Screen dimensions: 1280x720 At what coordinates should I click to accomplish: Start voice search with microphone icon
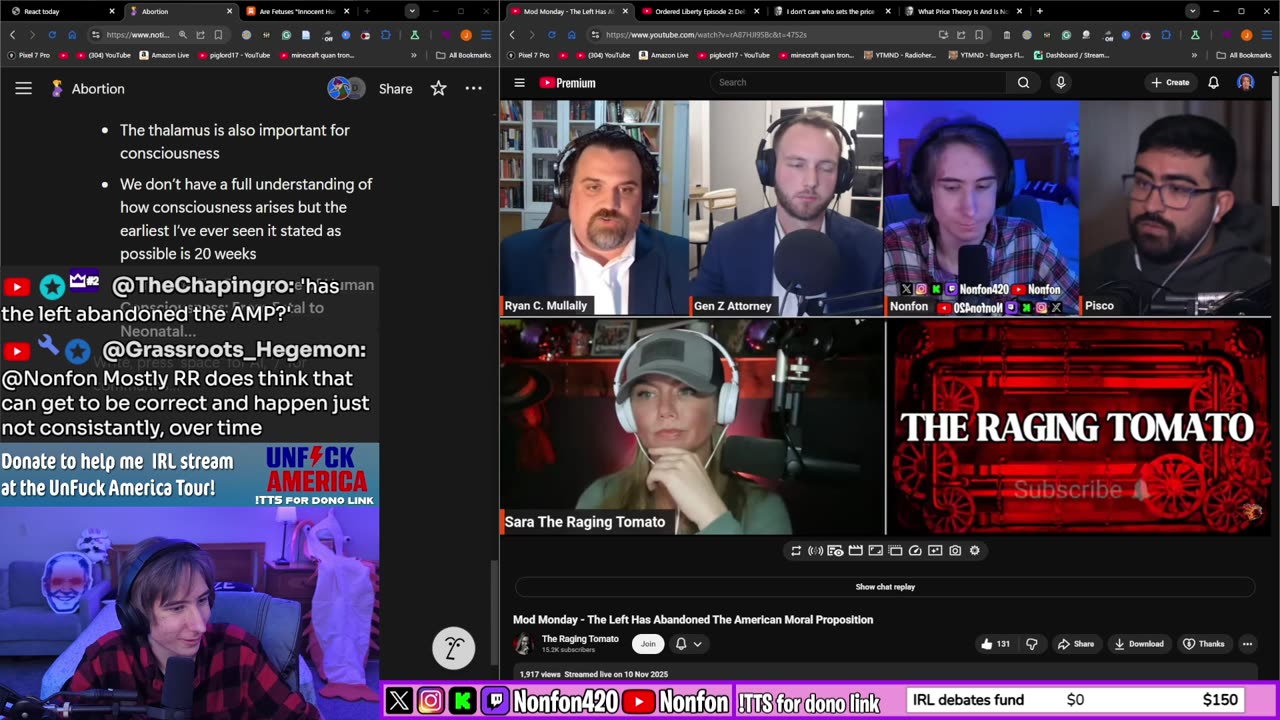[1061, 82]
